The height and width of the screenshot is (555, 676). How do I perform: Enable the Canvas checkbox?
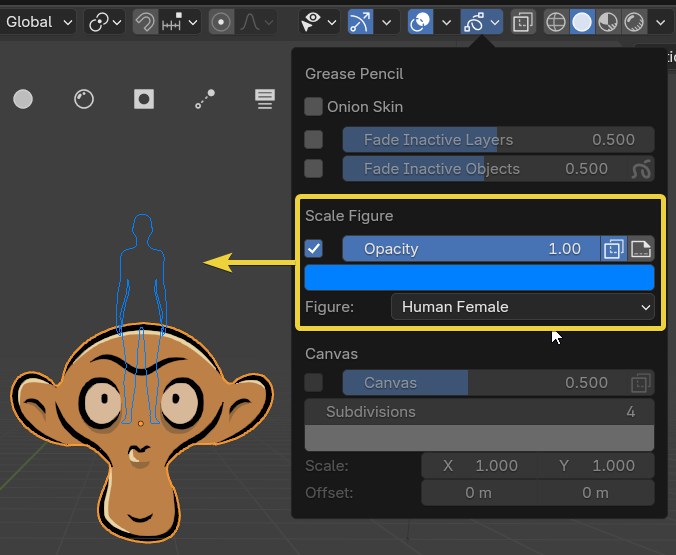[x=313, y=383]
